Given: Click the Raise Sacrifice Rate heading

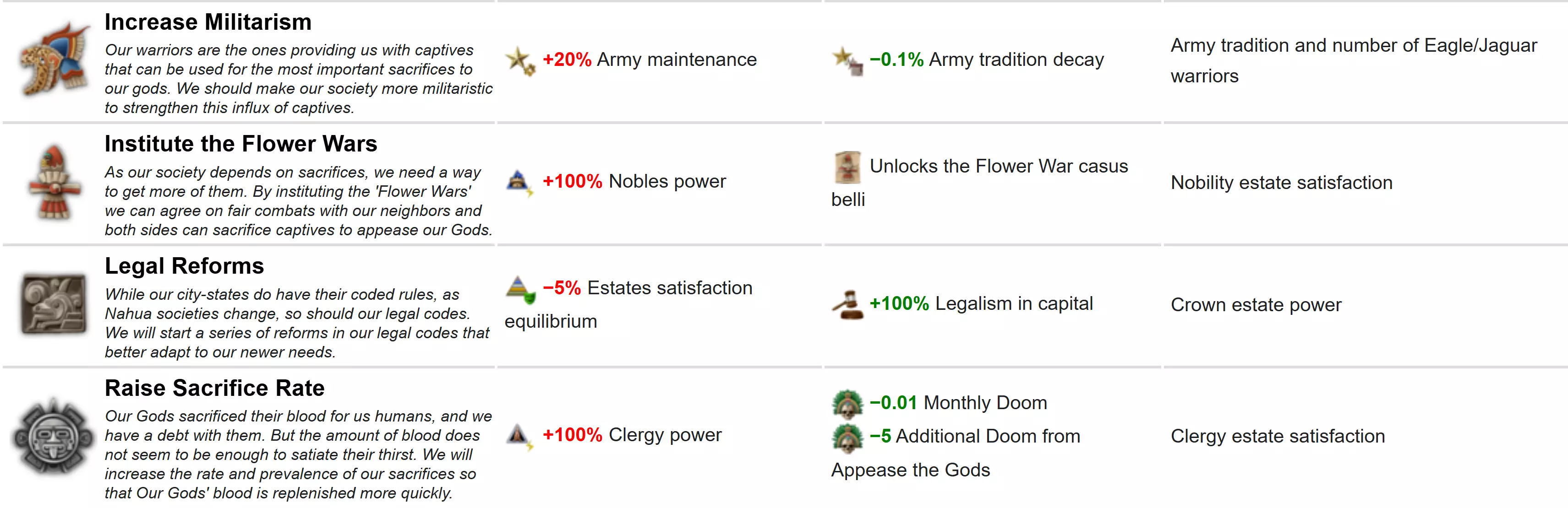Looking at the screenshot, I should (215, 388).
